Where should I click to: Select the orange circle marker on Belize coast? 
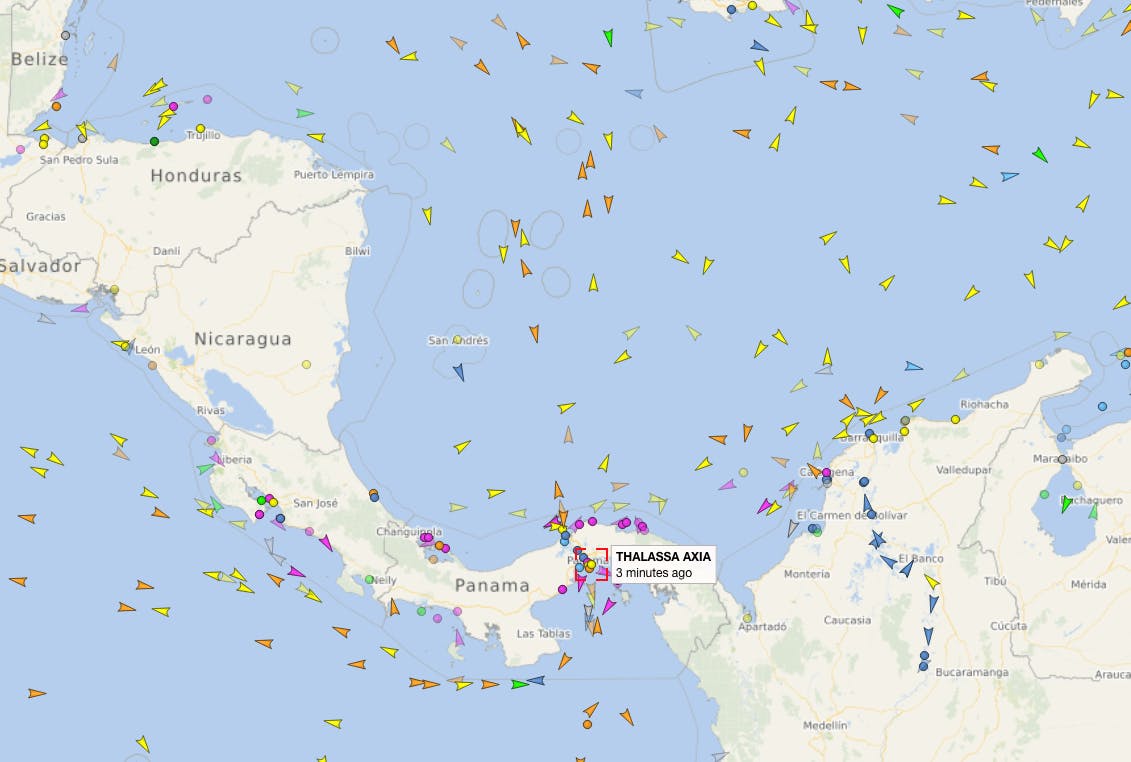[x=56, y=107]
